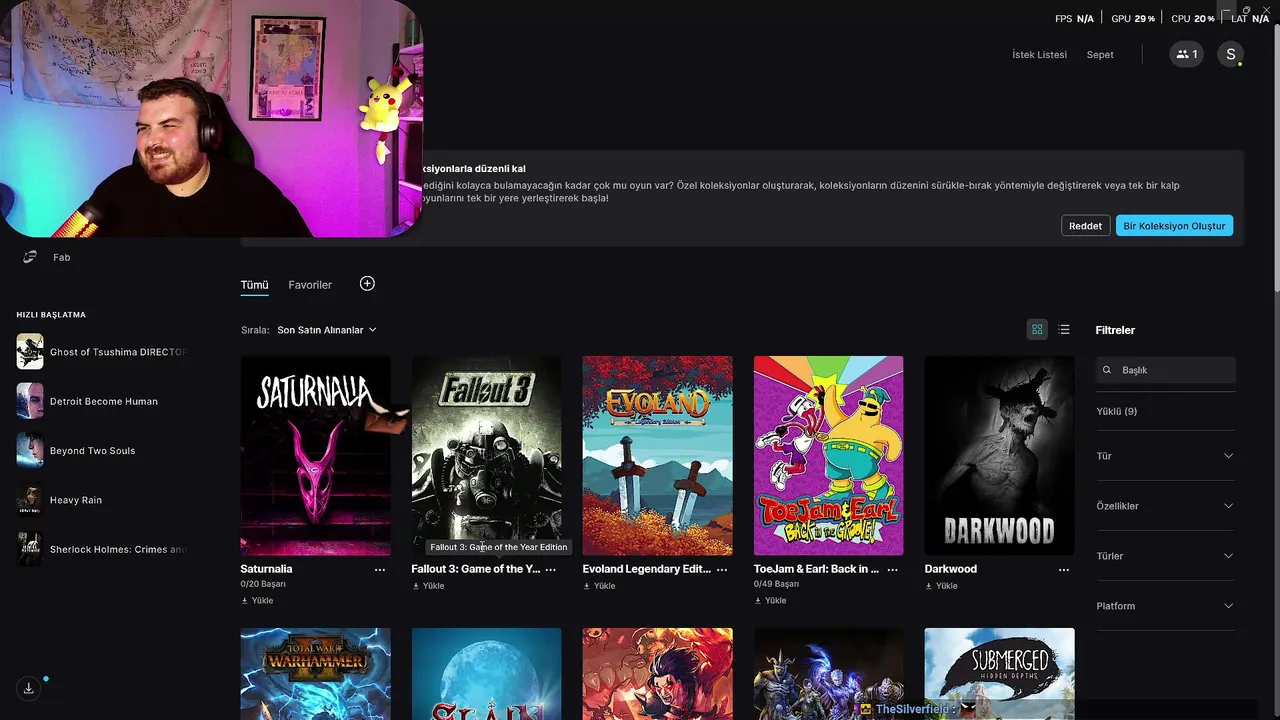Screen dimensions: 1280x720
Task: Click 0/20 Başarı under Saturnalia
Action: point(263,584)
